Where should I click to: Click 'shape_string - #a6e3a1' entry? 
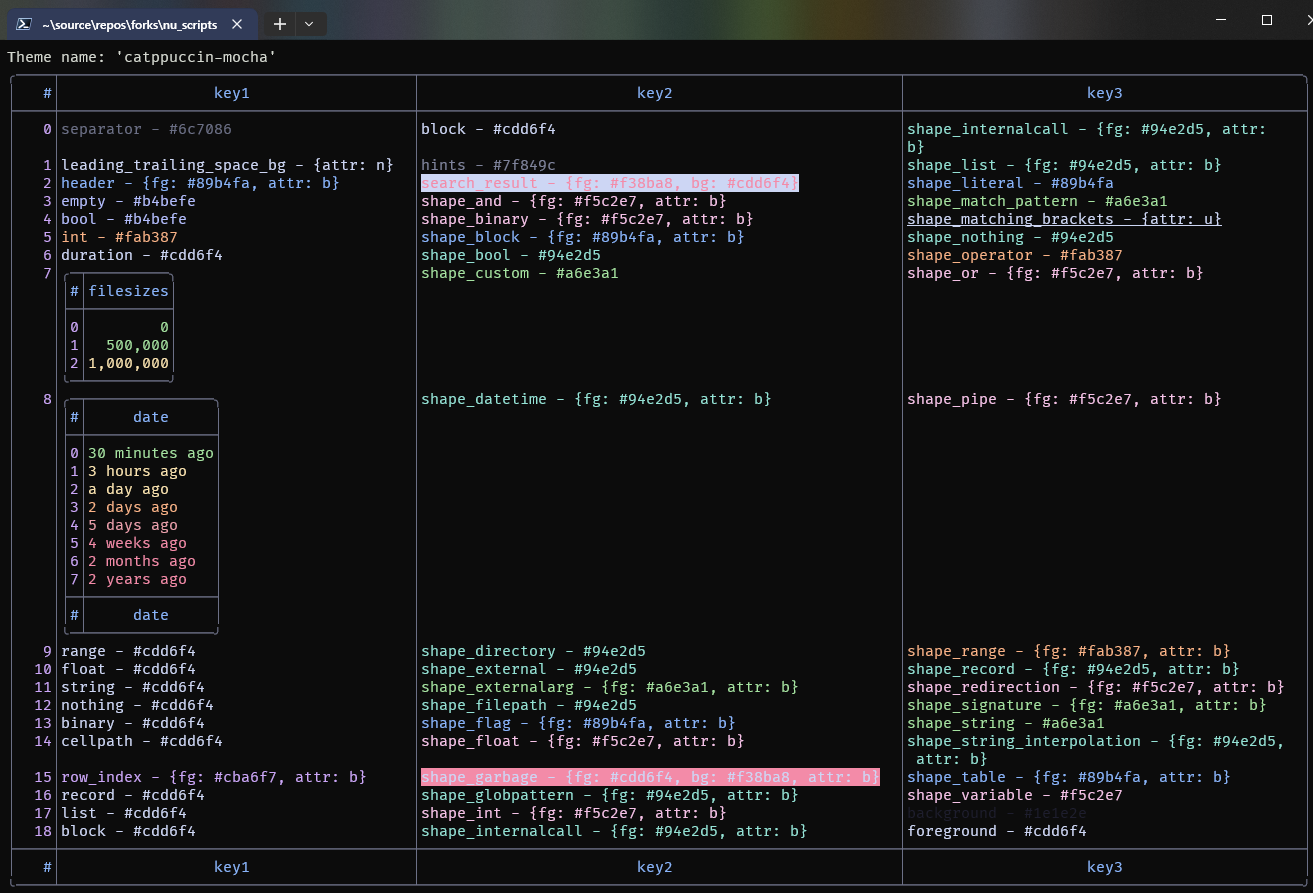(1006, 723)
